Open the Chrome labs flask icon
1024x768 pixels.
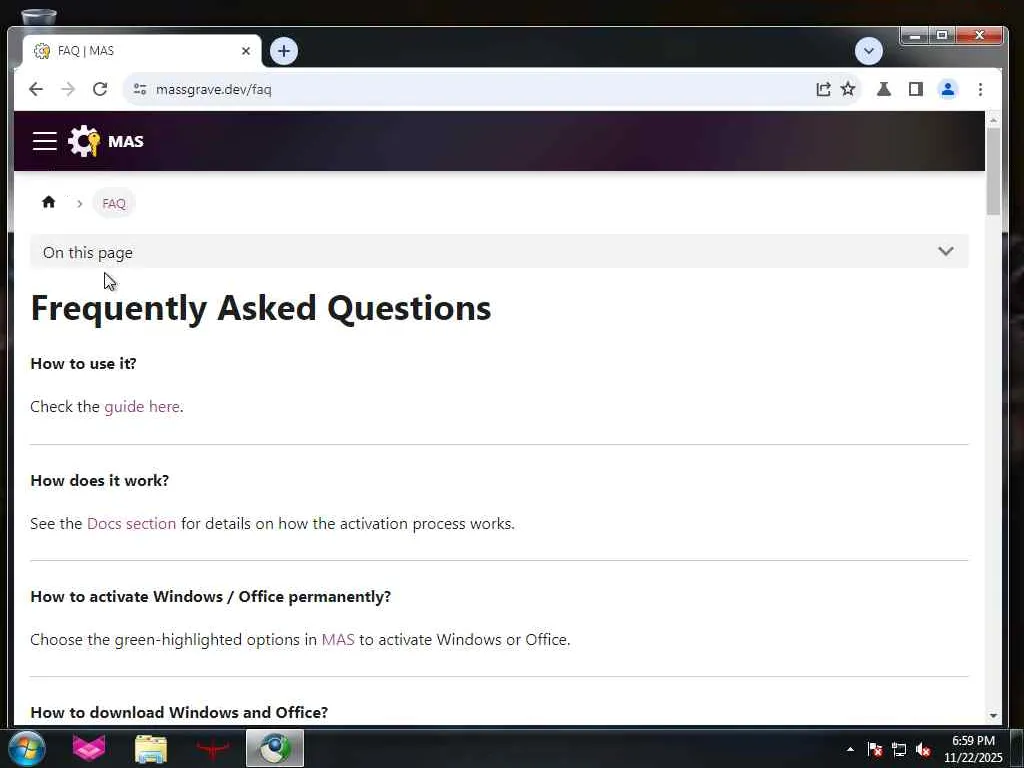[x=884, y=89]
